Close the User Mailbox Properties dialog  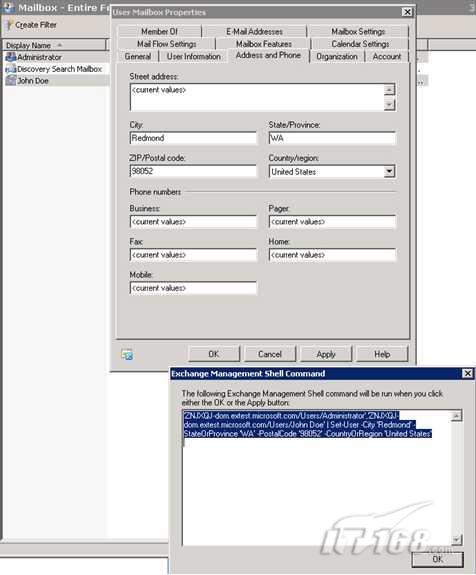coord(407,12)
